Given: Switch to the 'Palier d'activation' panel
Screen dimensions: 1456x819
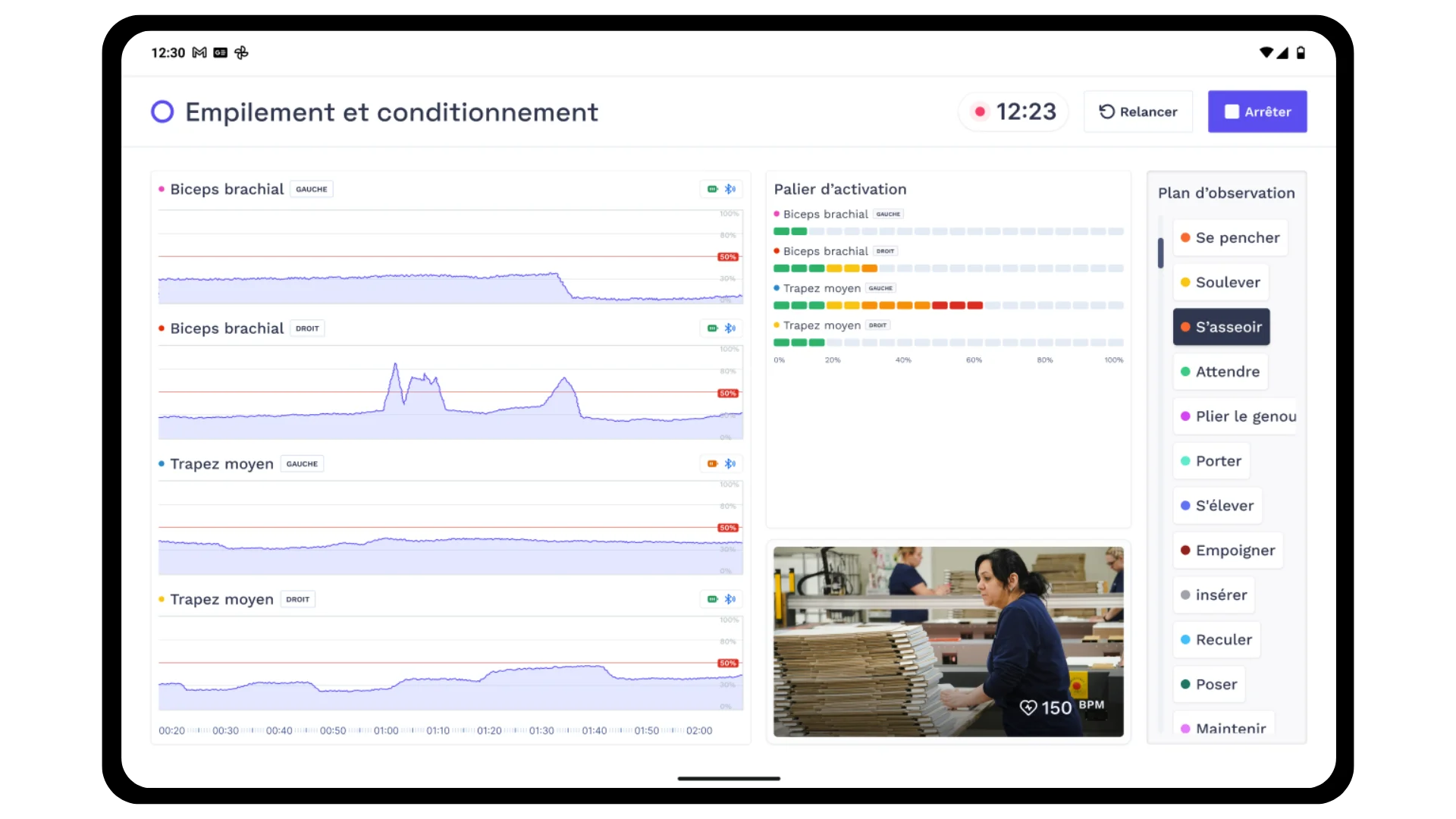Looking at the screenshot, I should pos(839,189).
